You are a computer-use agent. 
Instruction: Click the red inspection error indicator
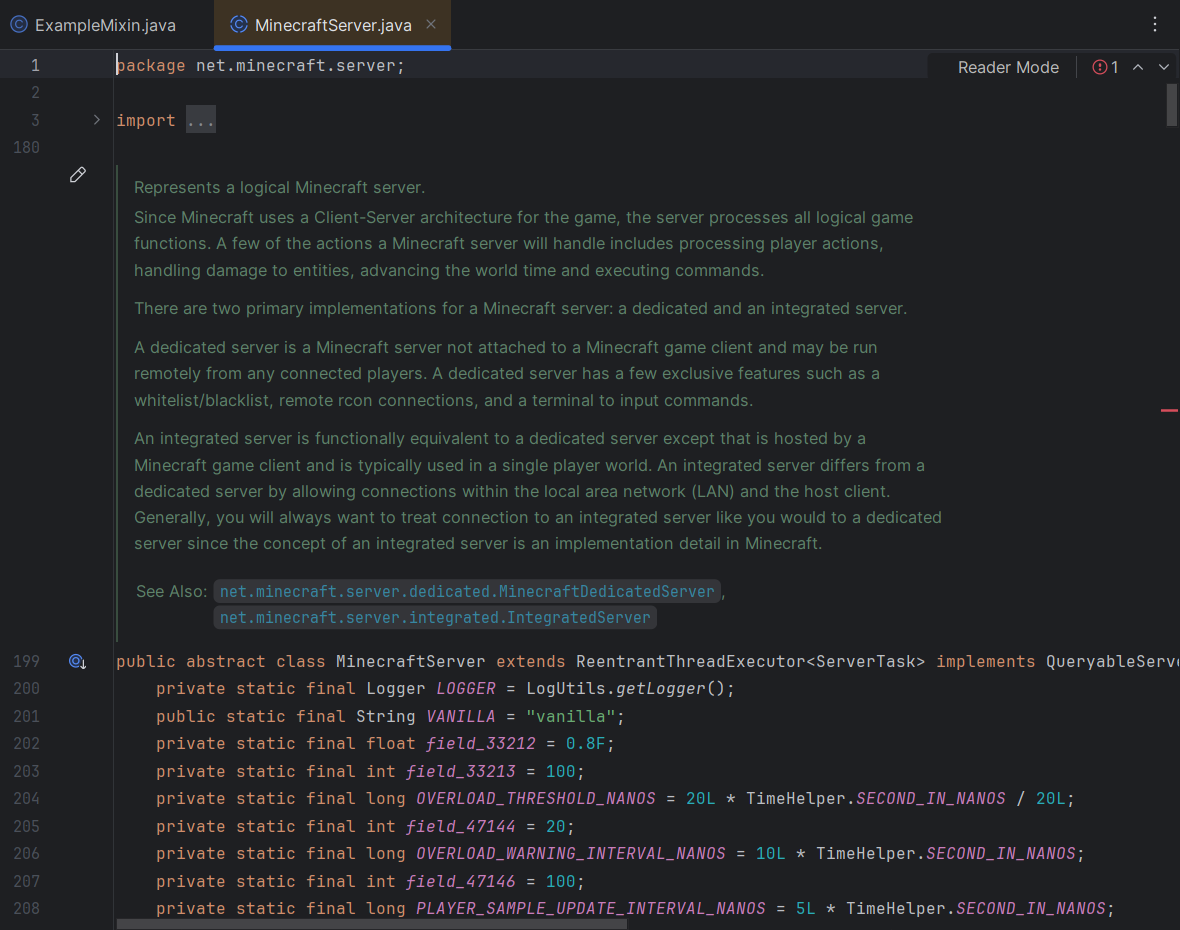(1100, 66)
